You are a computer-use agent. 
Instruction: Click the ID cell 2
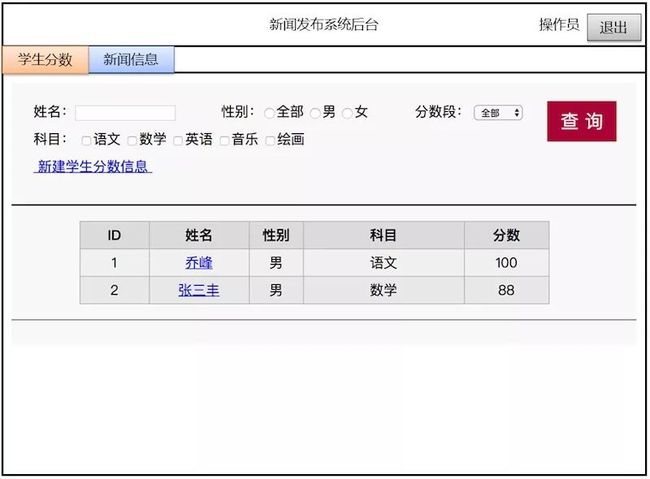point(114,290)
